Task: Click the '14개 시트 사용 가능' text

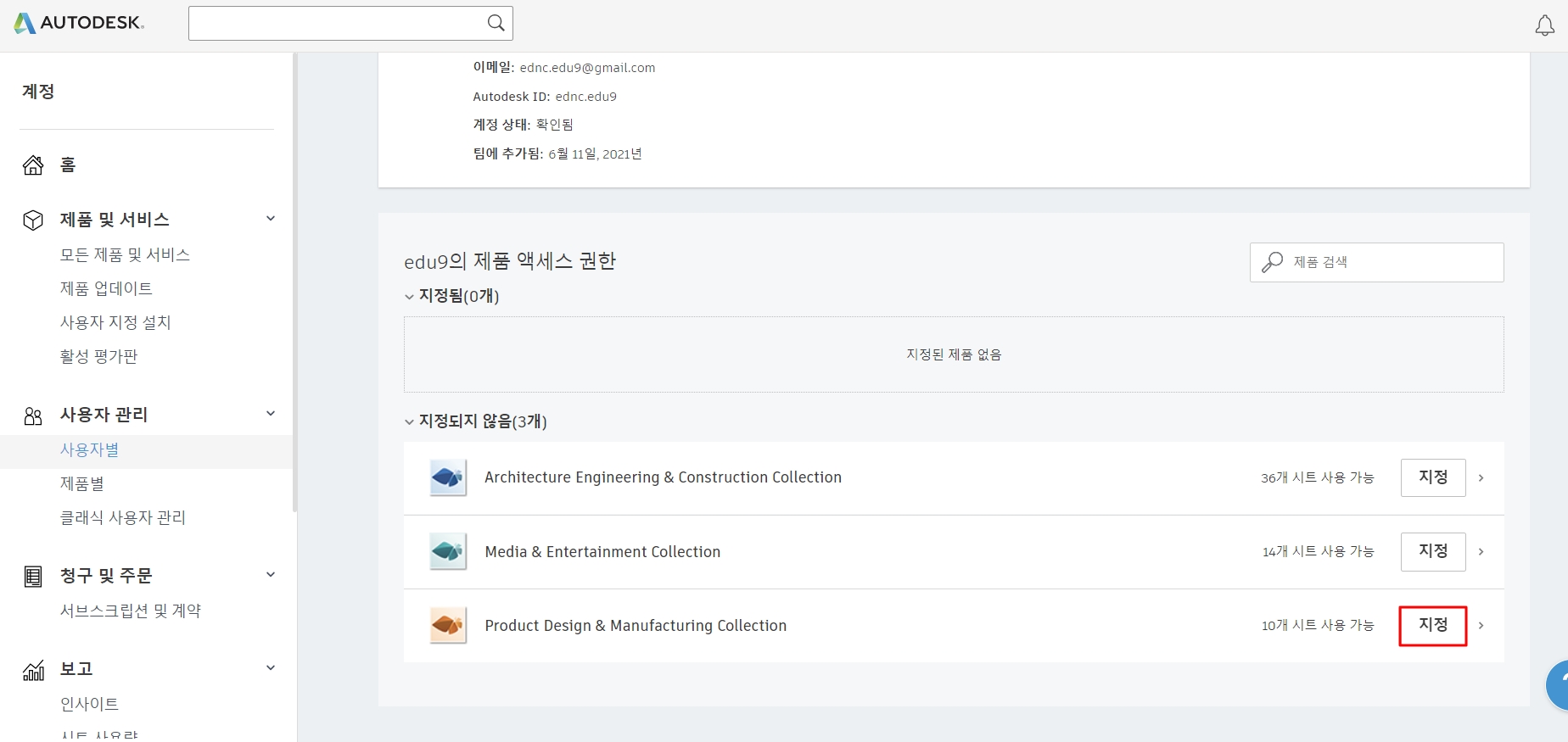Action: [1318, 552]
